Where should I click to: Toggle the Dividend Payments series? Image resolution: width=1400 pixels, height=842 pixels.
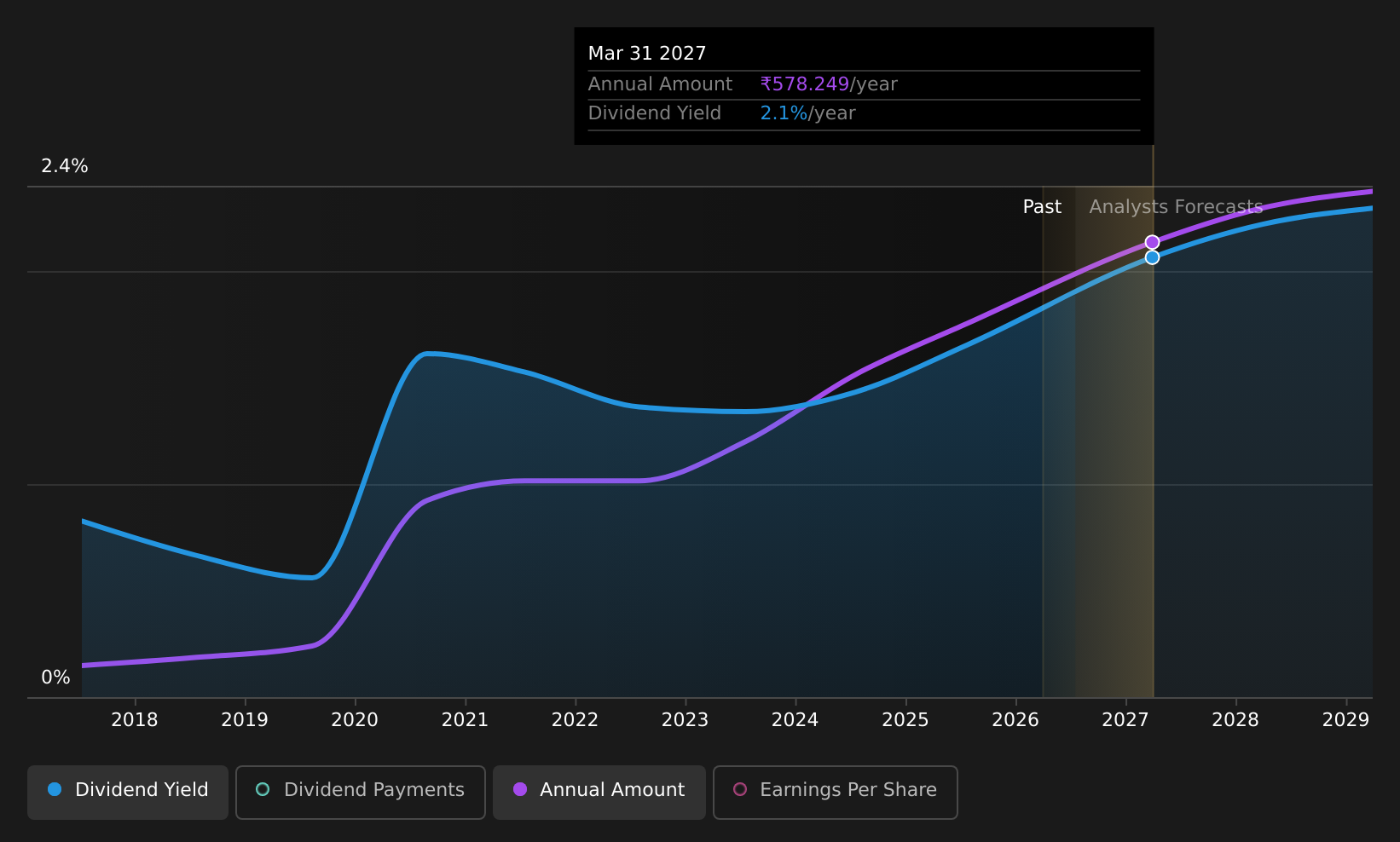pos(361,792)
